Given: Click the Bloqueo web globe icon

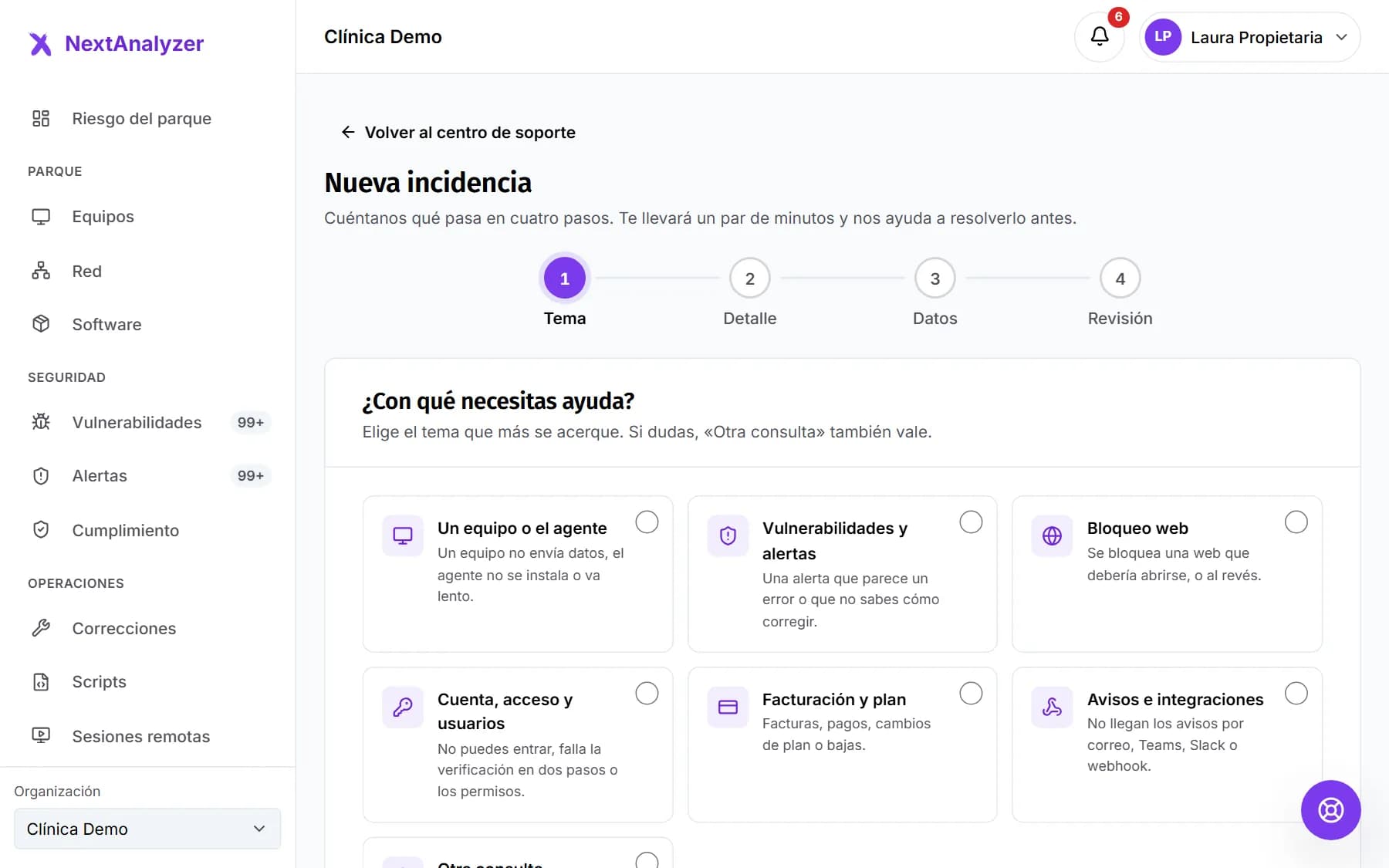Looking at the screenshot, I should (1052, 535).
